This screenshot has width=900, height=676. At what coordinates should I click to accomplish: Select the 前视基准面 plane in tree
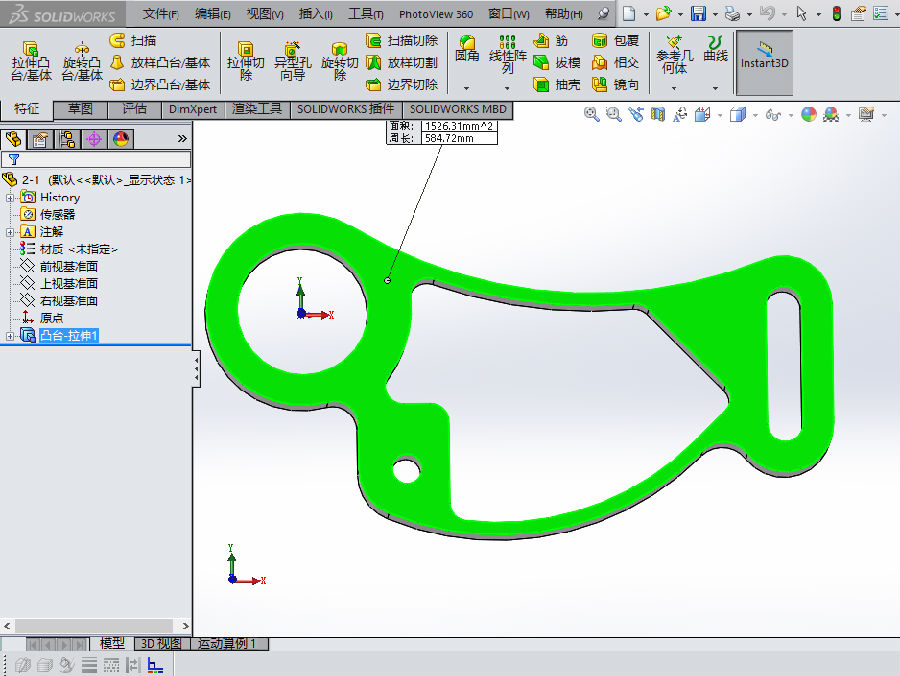(x=68, y=267)
